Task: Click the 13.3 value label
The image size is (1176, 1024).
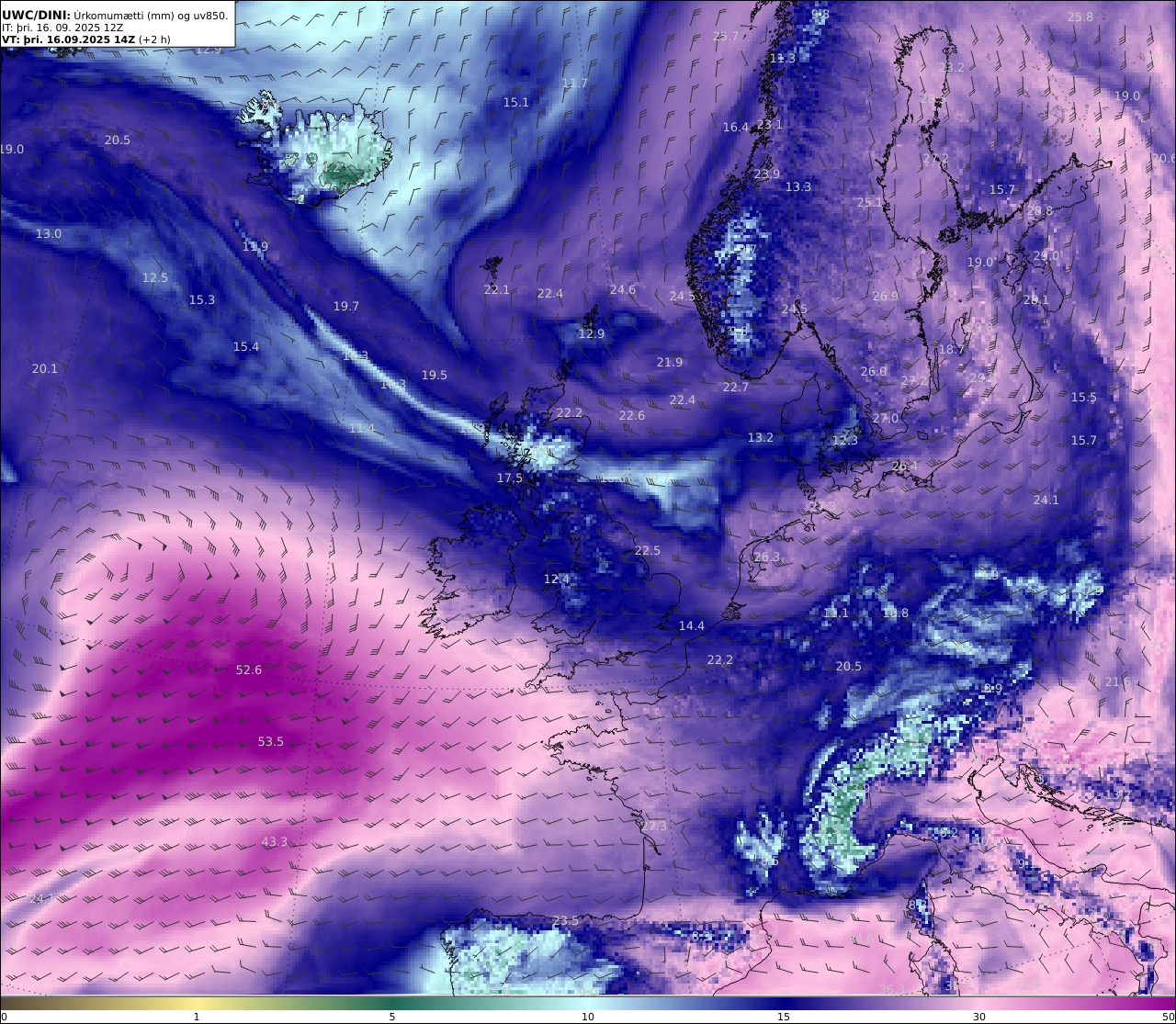Action: [798, 187]
